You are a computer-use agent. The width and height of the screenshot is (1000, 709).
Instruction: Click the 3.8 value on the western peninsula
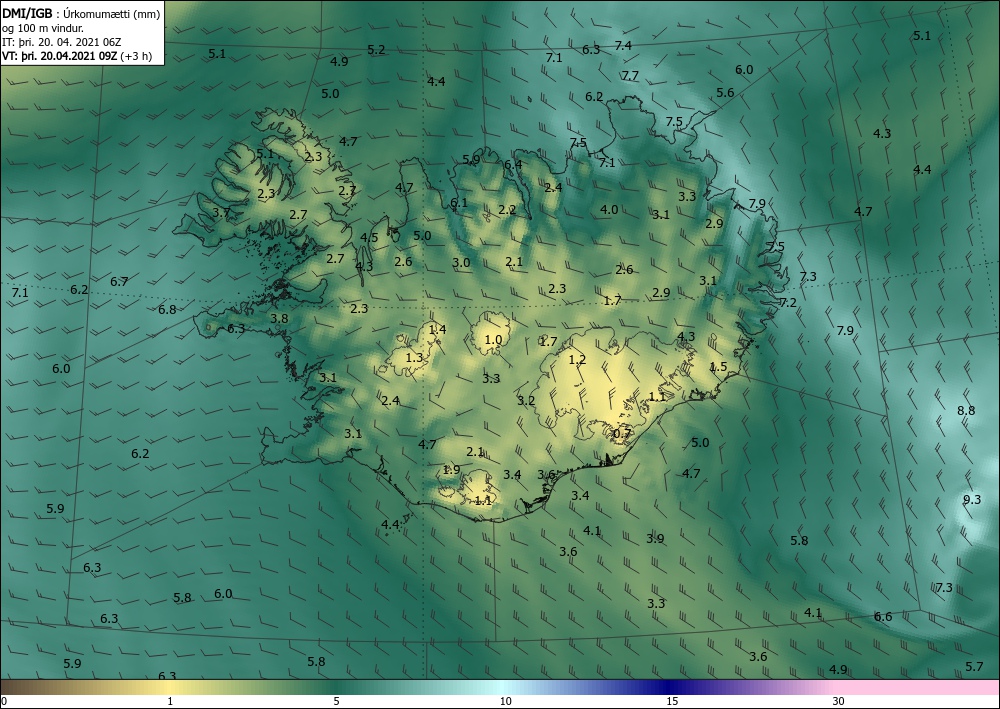[279, 318]
